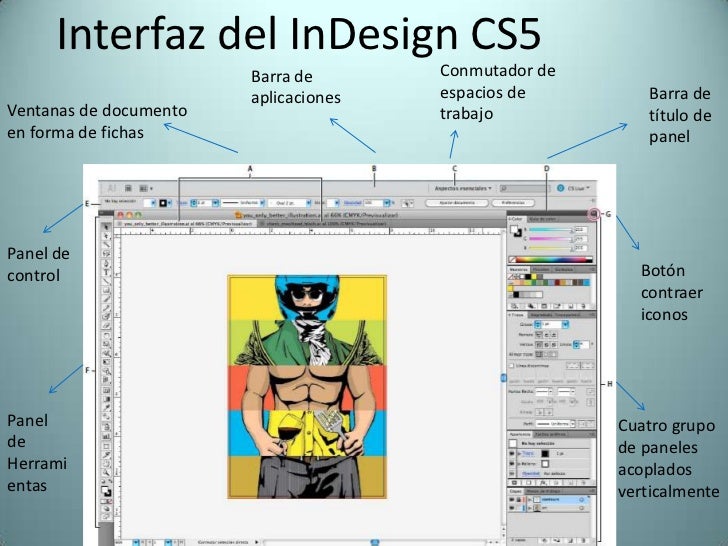Adjust cyan slider in Color panel
The image size is (728, 546).
[x=551, y=230]
